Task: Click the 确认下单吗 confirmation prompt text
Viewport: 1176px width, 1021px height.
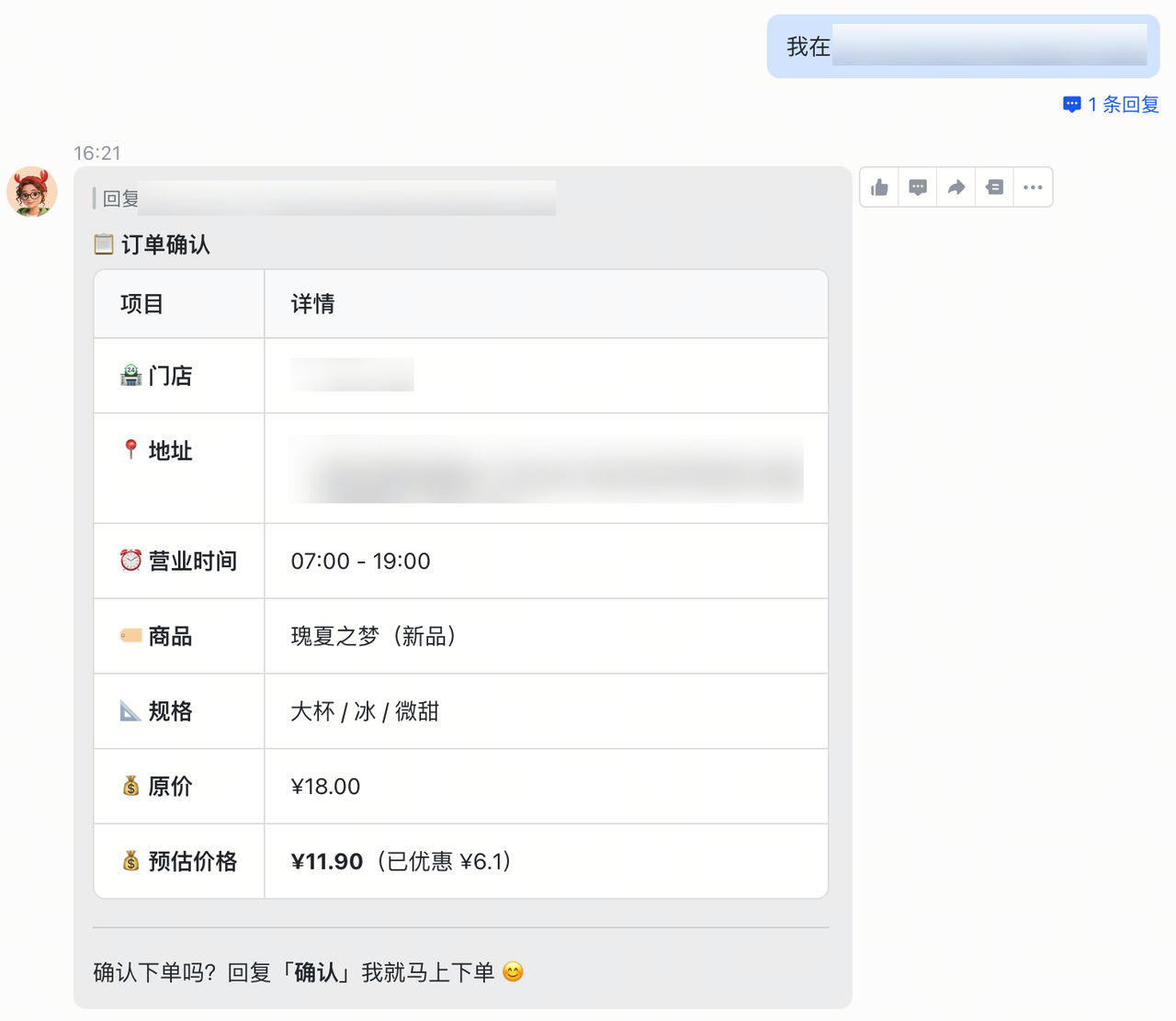Action: (x=294, y=972)
